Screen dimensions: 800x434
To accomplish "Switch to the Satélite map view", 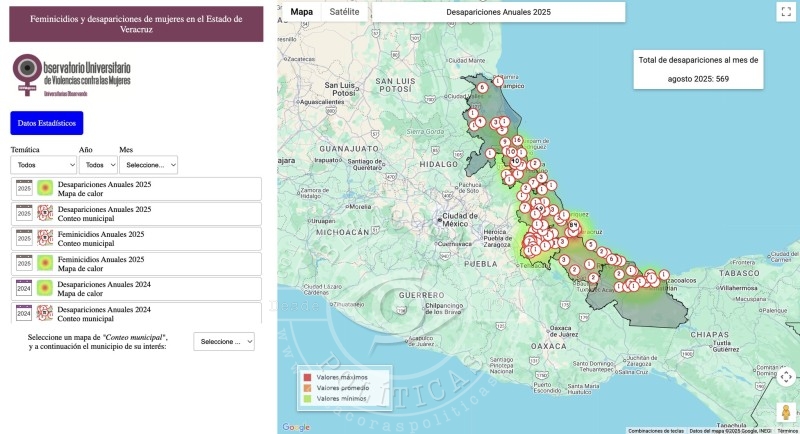I will click(344, 12).
